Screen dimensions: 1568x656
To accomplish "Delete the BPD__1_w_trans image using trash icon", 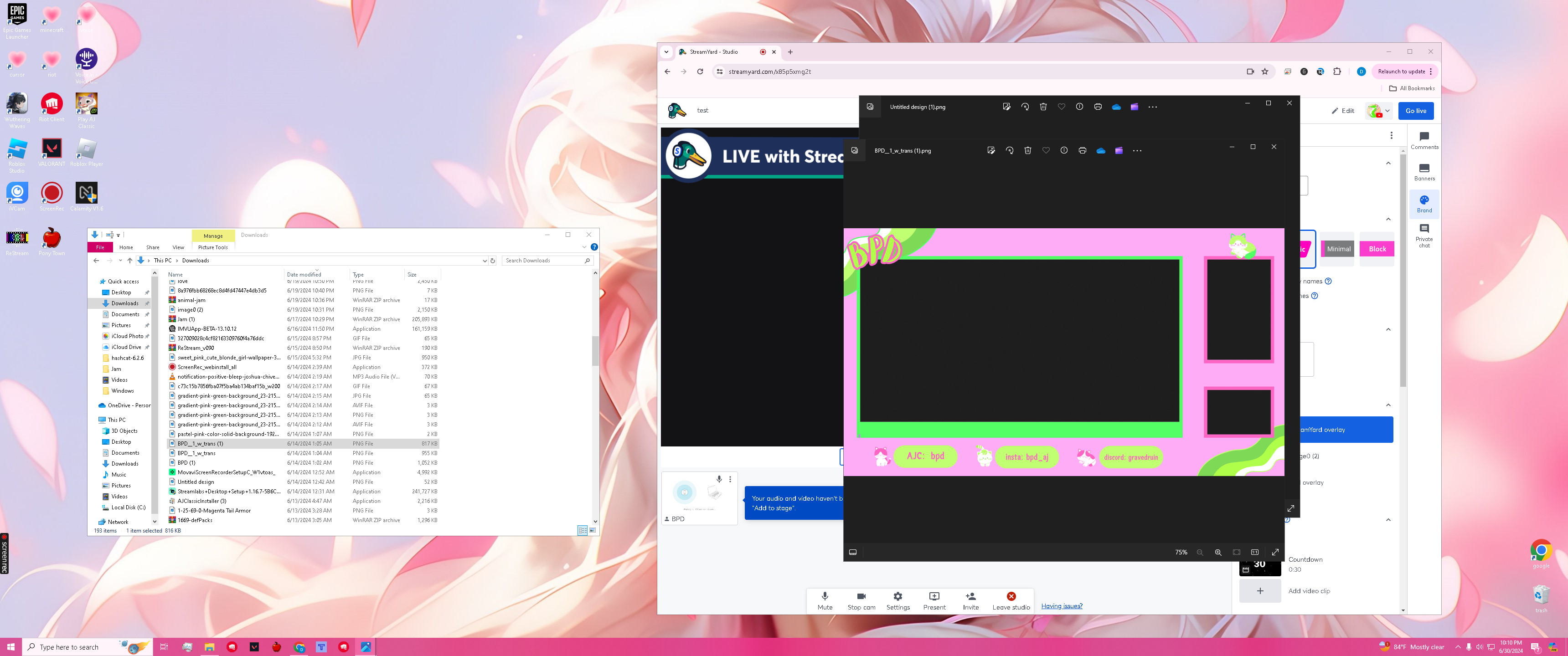I will click(x=1027, y=150).
